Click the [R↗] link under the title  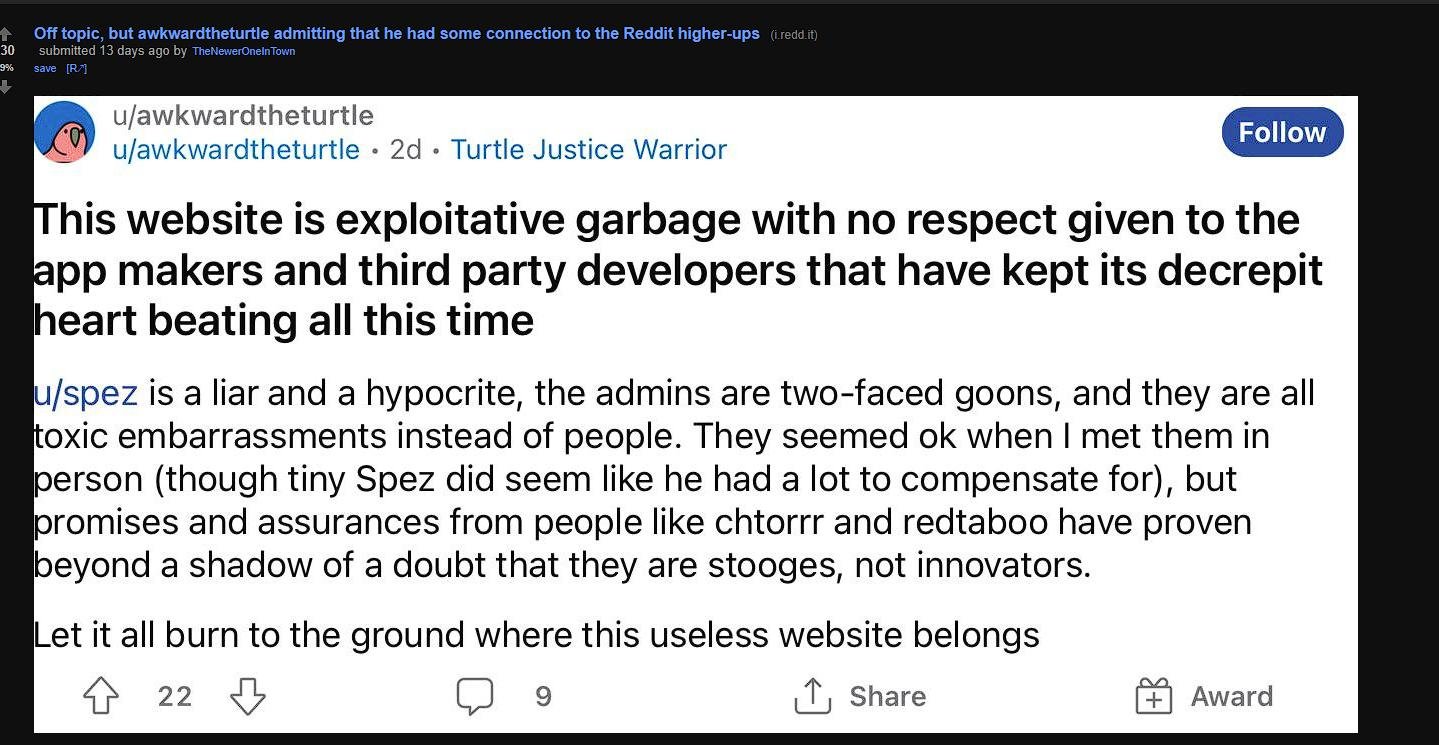click(x=77, y=68)
